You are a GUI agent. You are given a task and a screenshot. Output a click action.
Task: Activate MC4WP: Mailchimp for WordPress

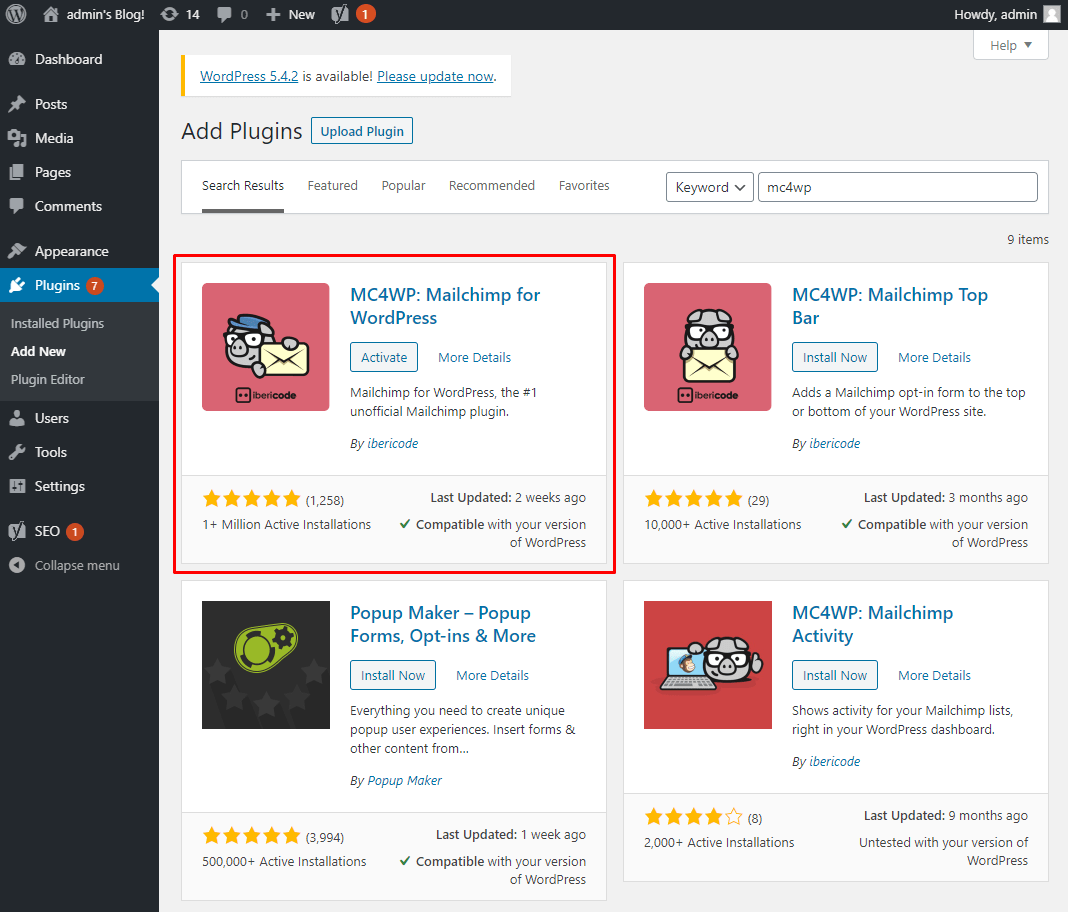[384, 358]
